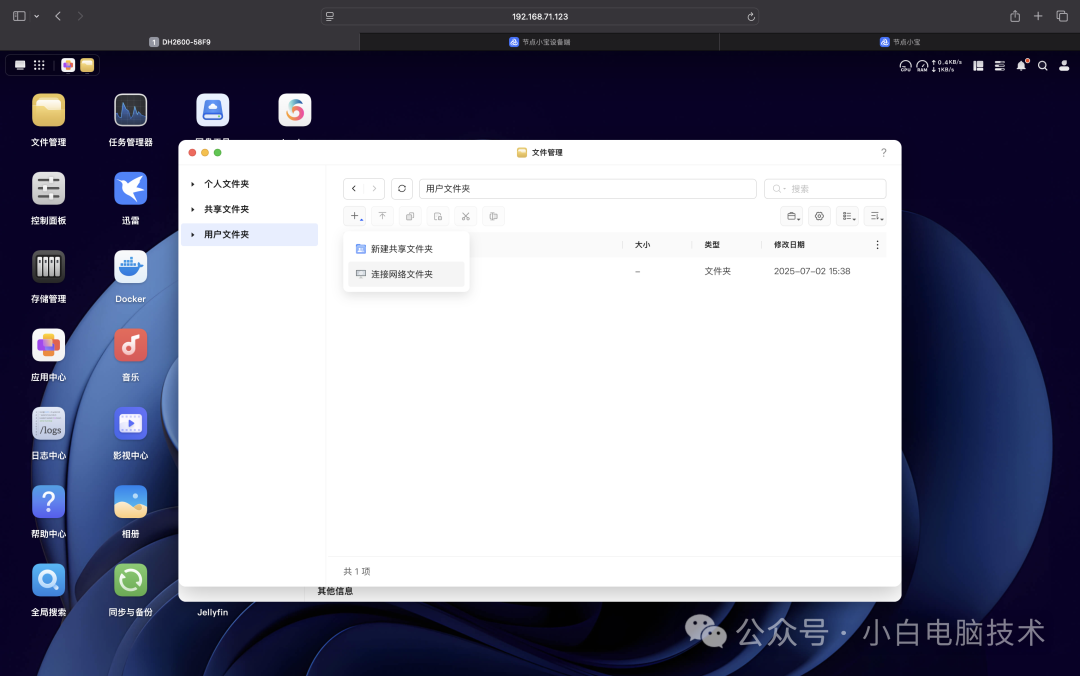Sort by the 类型 column header
The width and height of the screenshot is (1080, 676).
[712, 245]
